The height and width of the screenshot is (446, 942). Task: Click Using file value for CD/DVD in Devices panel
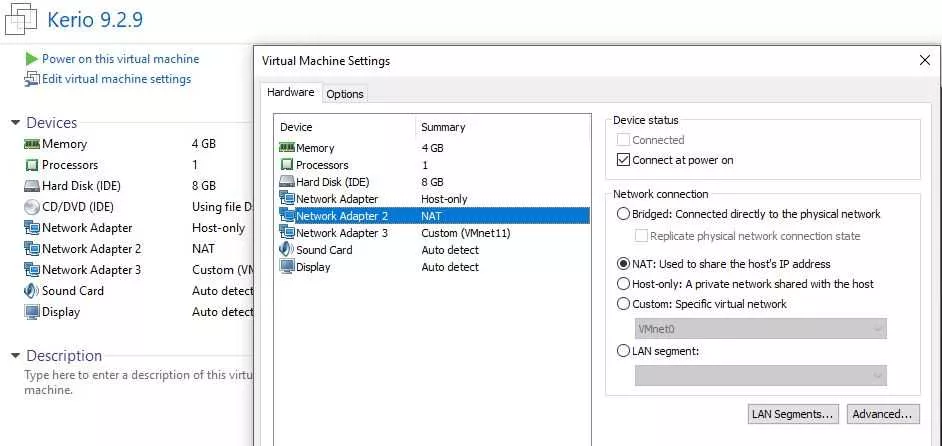point(222,207)
